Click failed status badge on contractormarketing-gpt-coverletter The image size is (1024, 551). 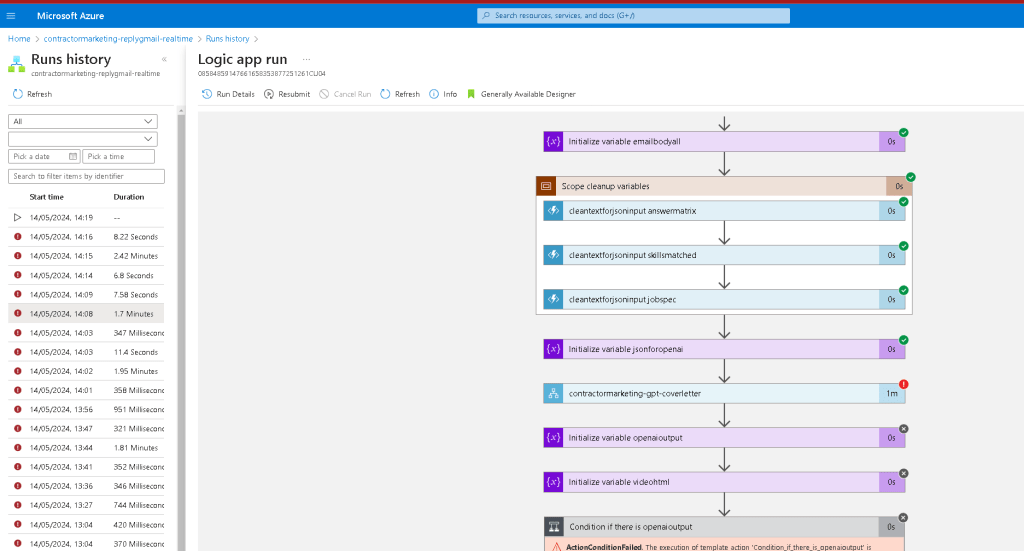(903, 385)
